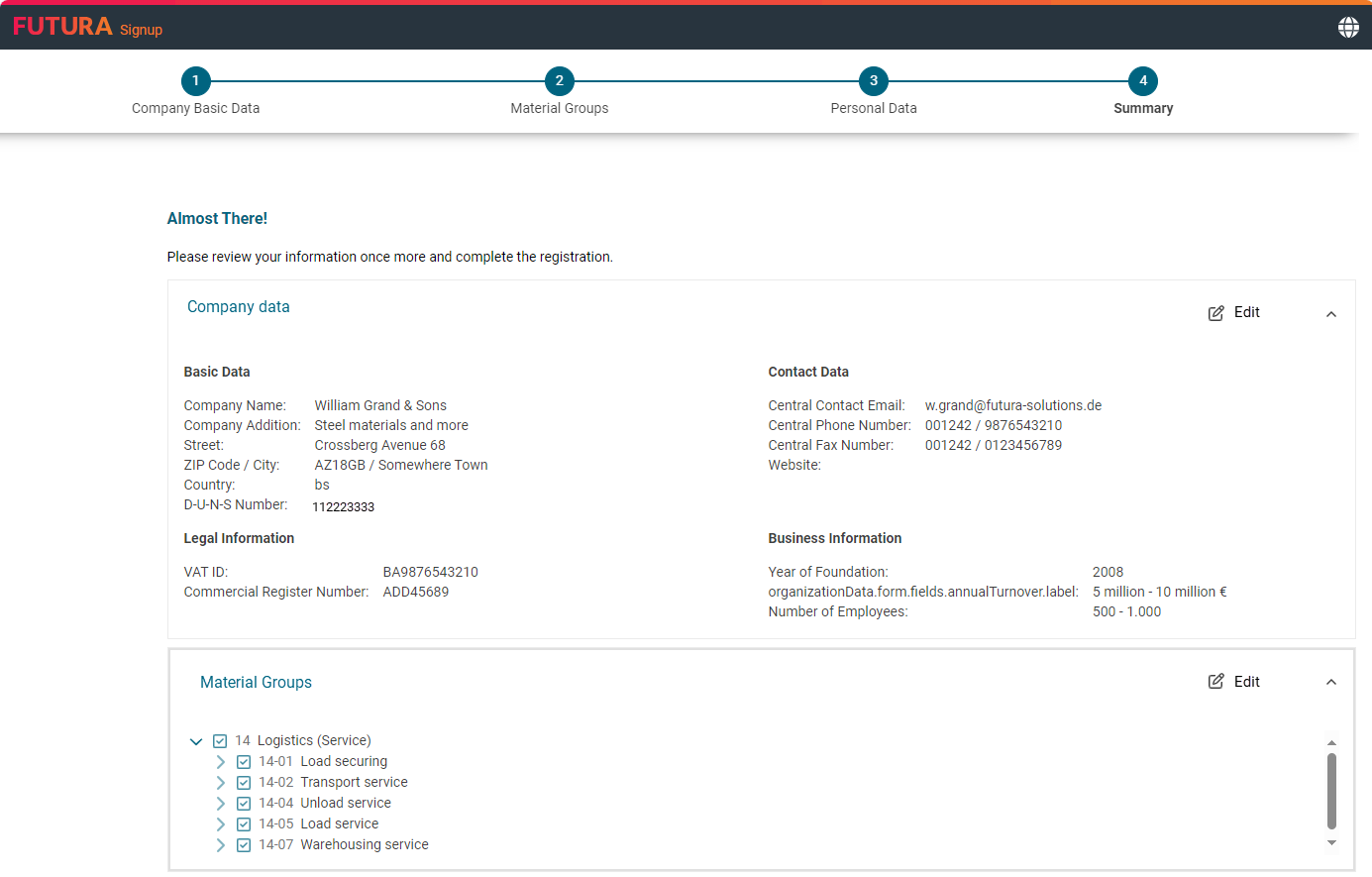
Task: Go to step 3 circle icon
Action: (x=873, y=81)
